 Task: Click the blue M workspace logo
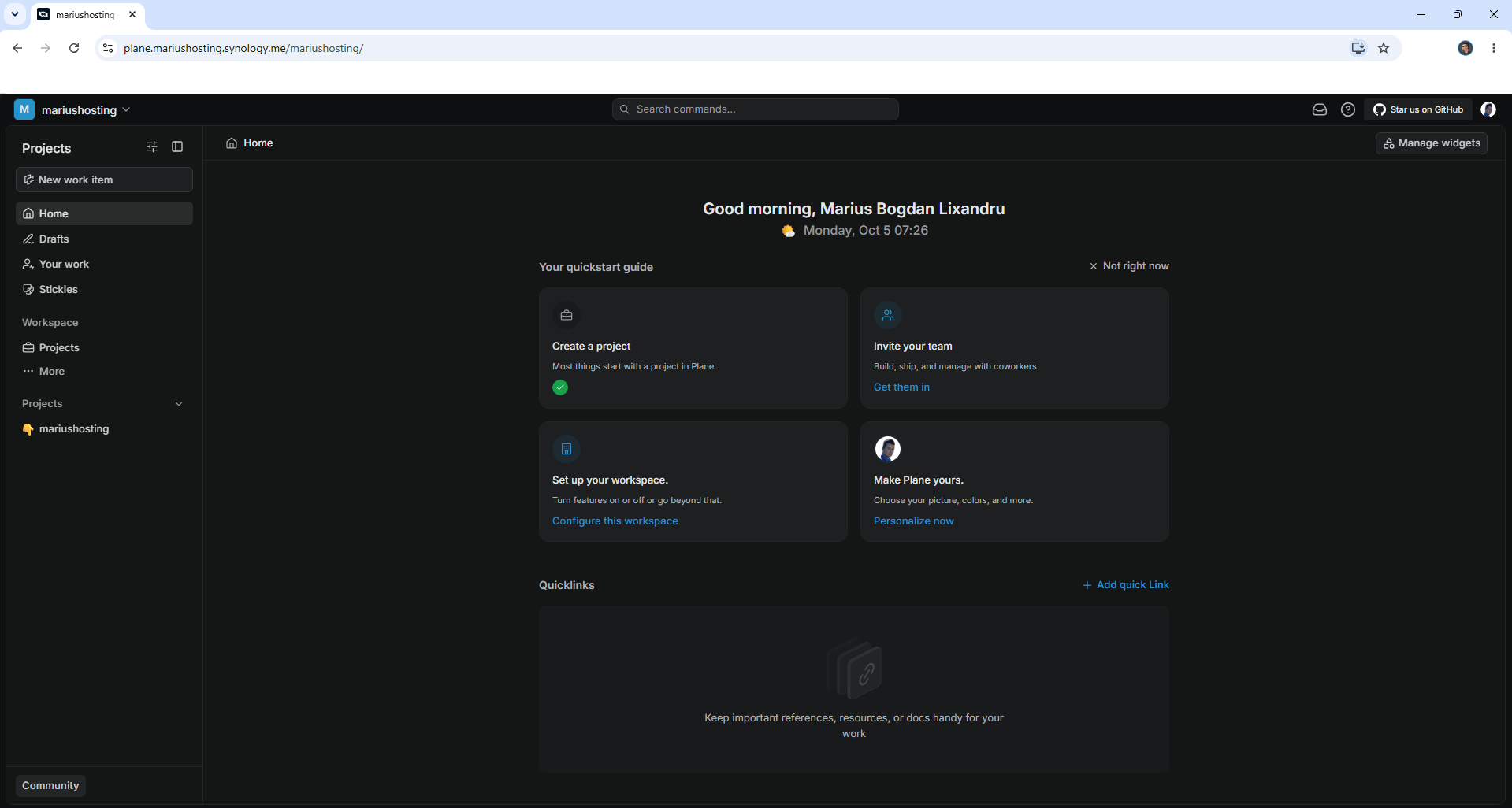24,109
